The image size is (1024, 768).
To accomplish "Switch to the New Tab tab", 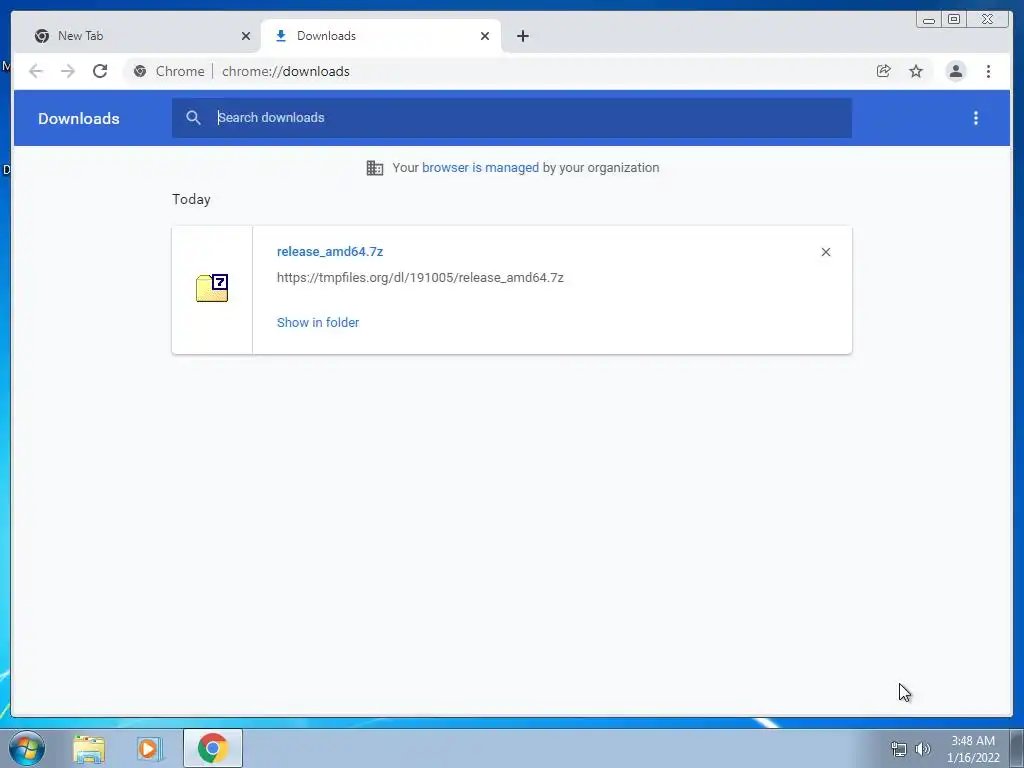I will (140, 36).
